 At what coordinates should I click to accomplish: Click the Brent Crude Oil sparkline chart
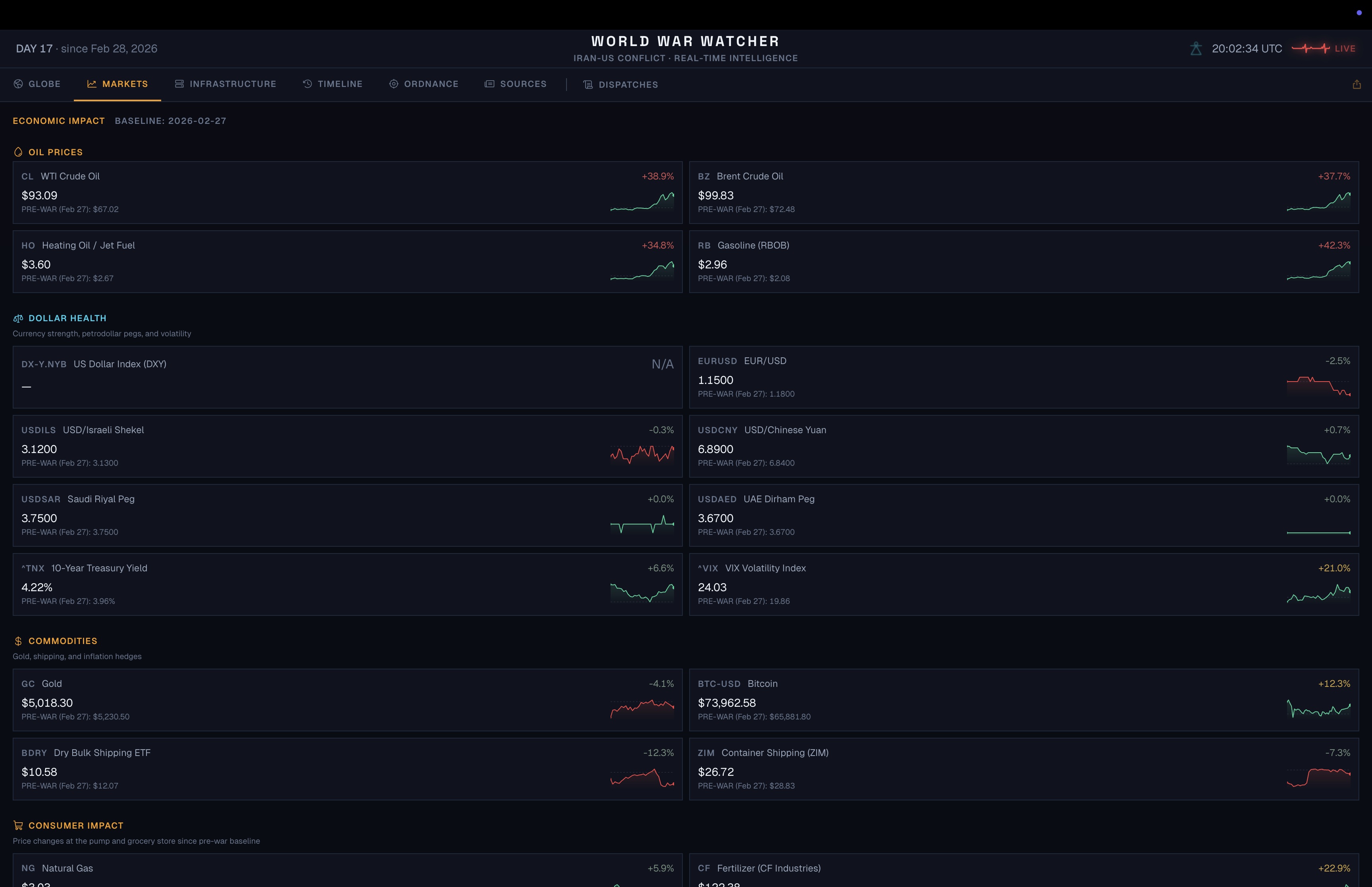[x=1318, y=202]
